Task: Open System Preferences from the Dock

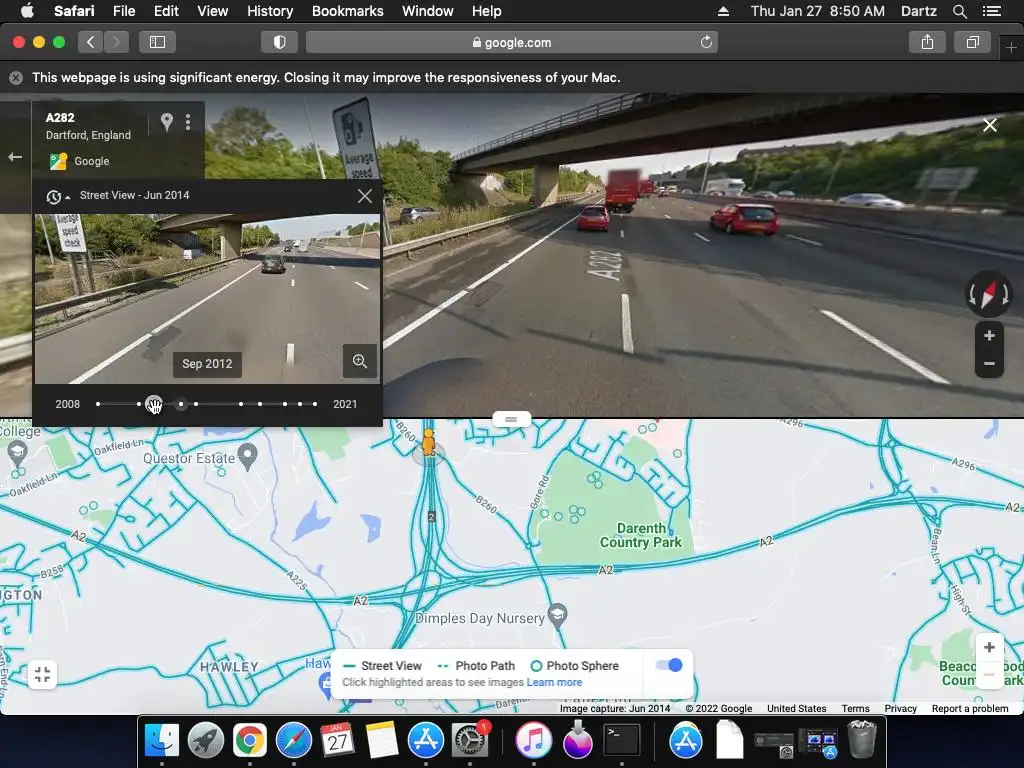Action: tap(470, 741)
